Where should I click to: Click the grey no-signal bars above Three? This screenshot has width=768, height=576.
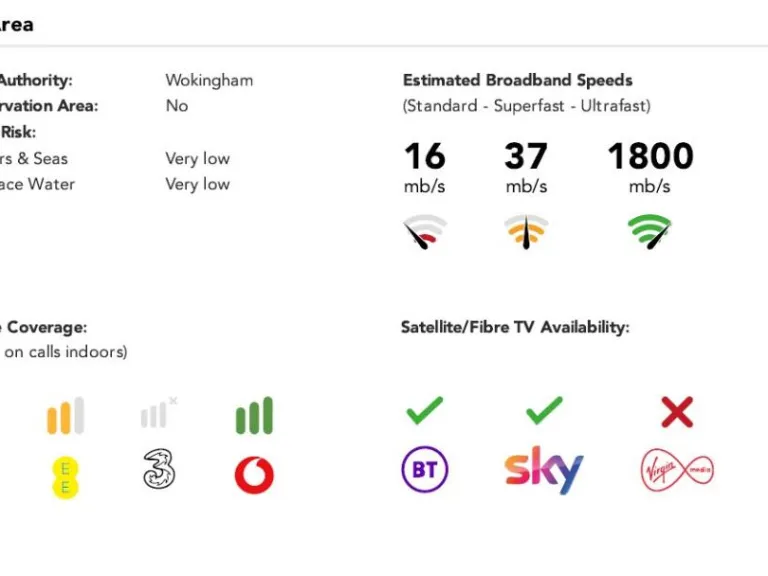pos(158,414)
